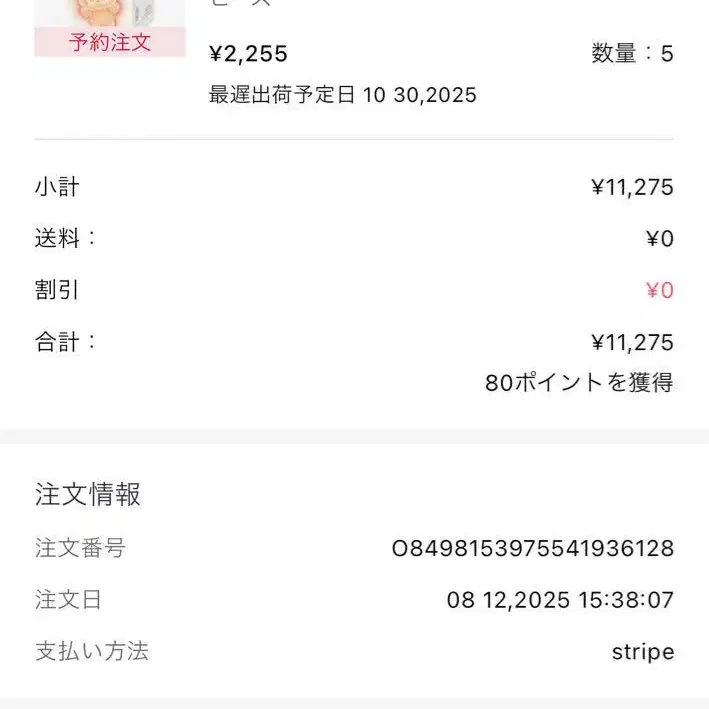Tap the shipping fee ¥0 value
The image size is (709, 709).
coord(659,239)
